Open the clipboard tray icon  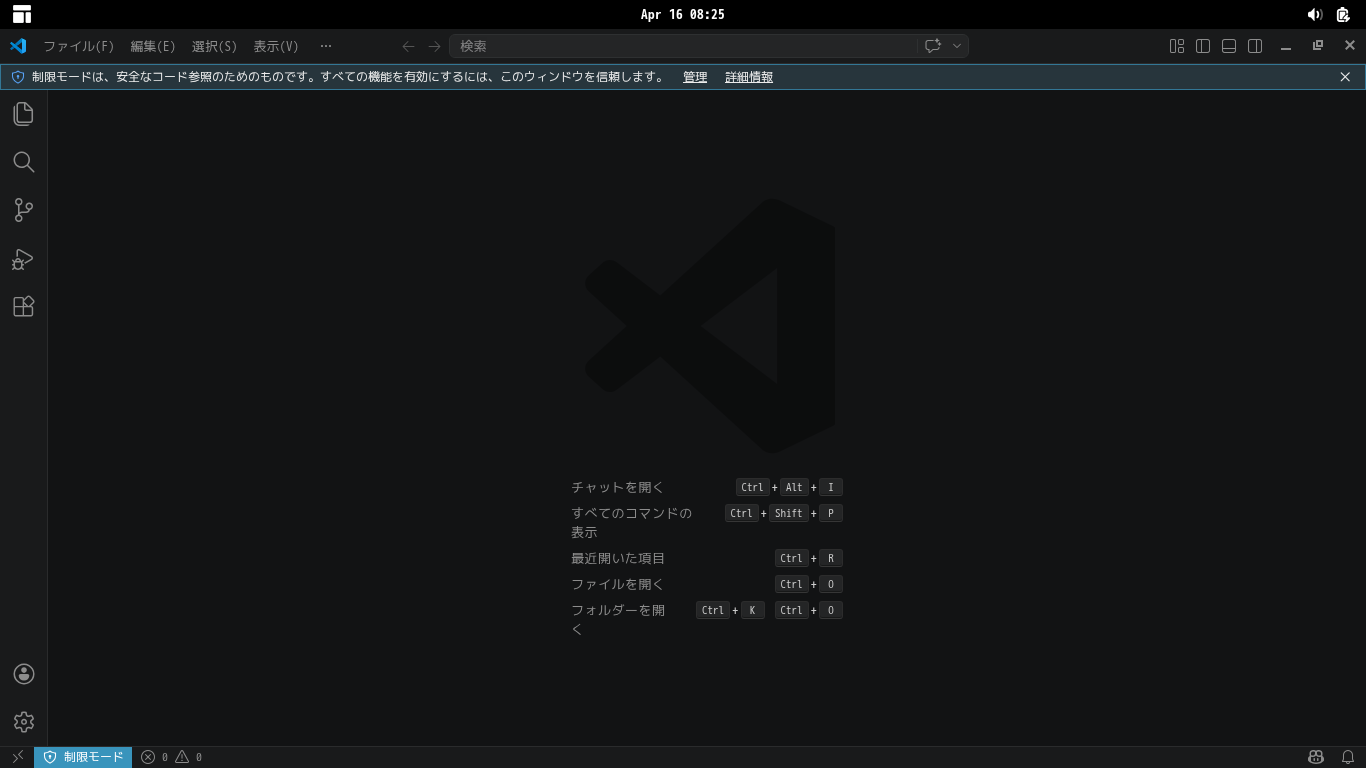pos(1343,15)
